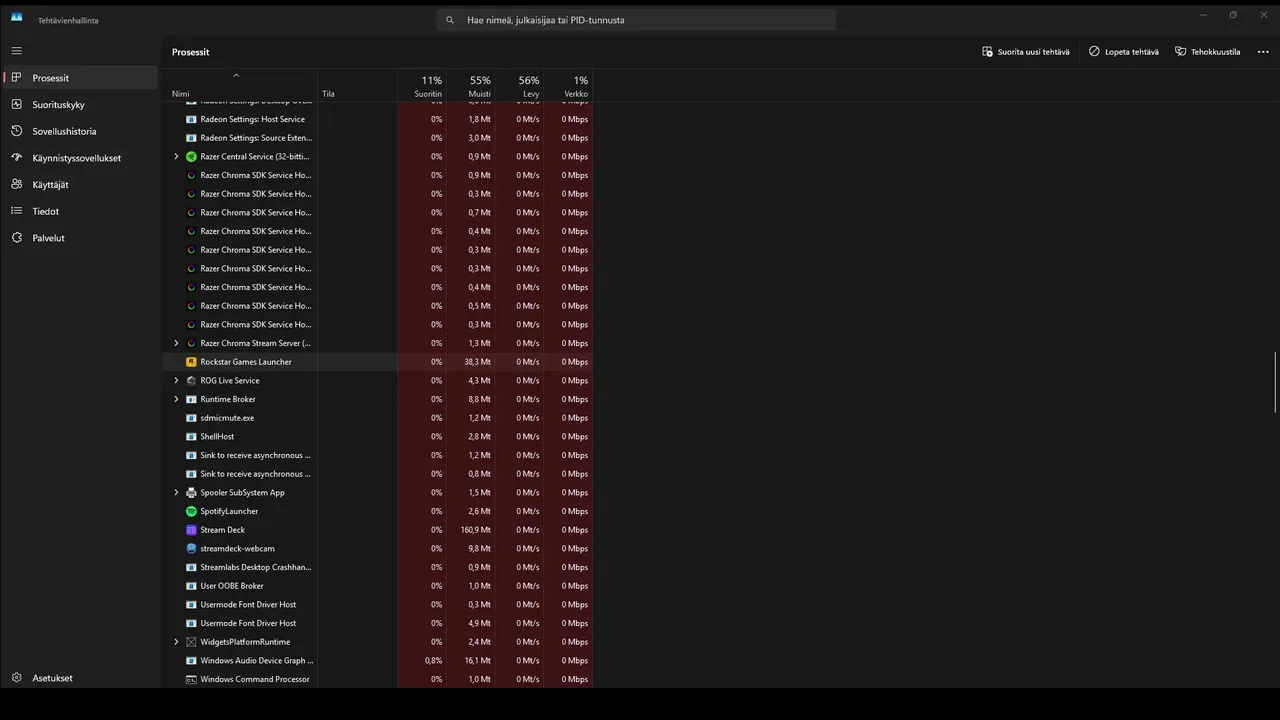The image size is (1280, 720).
Task: Click Windows Audio Device Graph icon
Action: (x=191, y=661)
